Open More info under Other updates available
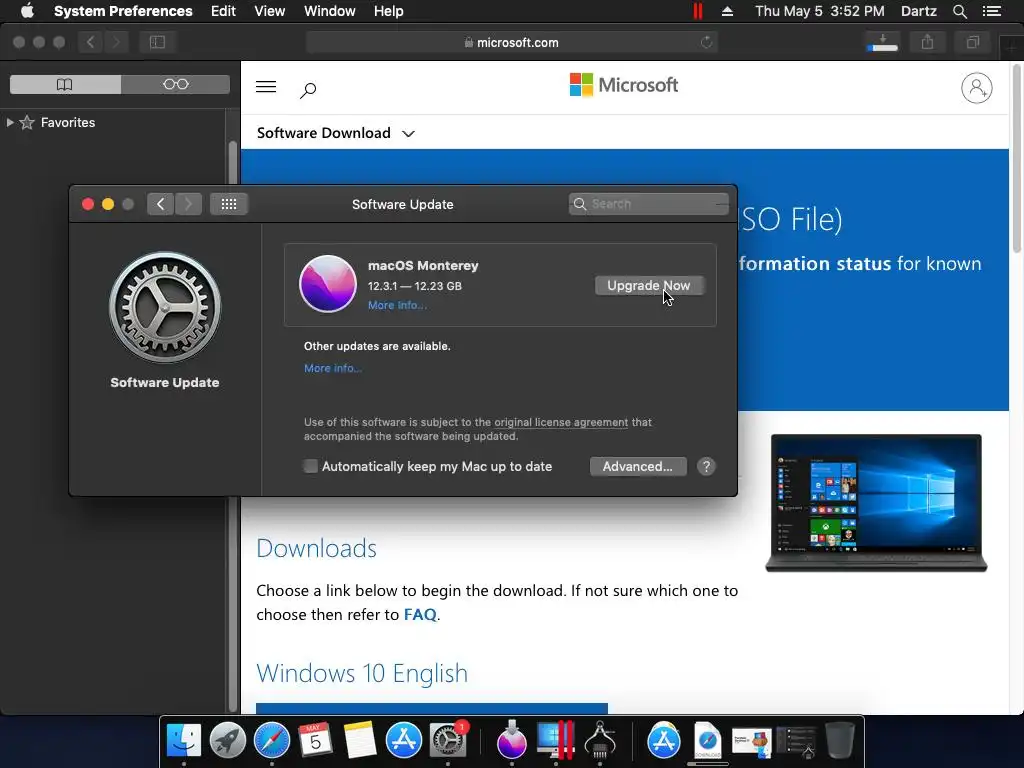This screenshot has height=768, width=1024. click(x=332, y=368)
